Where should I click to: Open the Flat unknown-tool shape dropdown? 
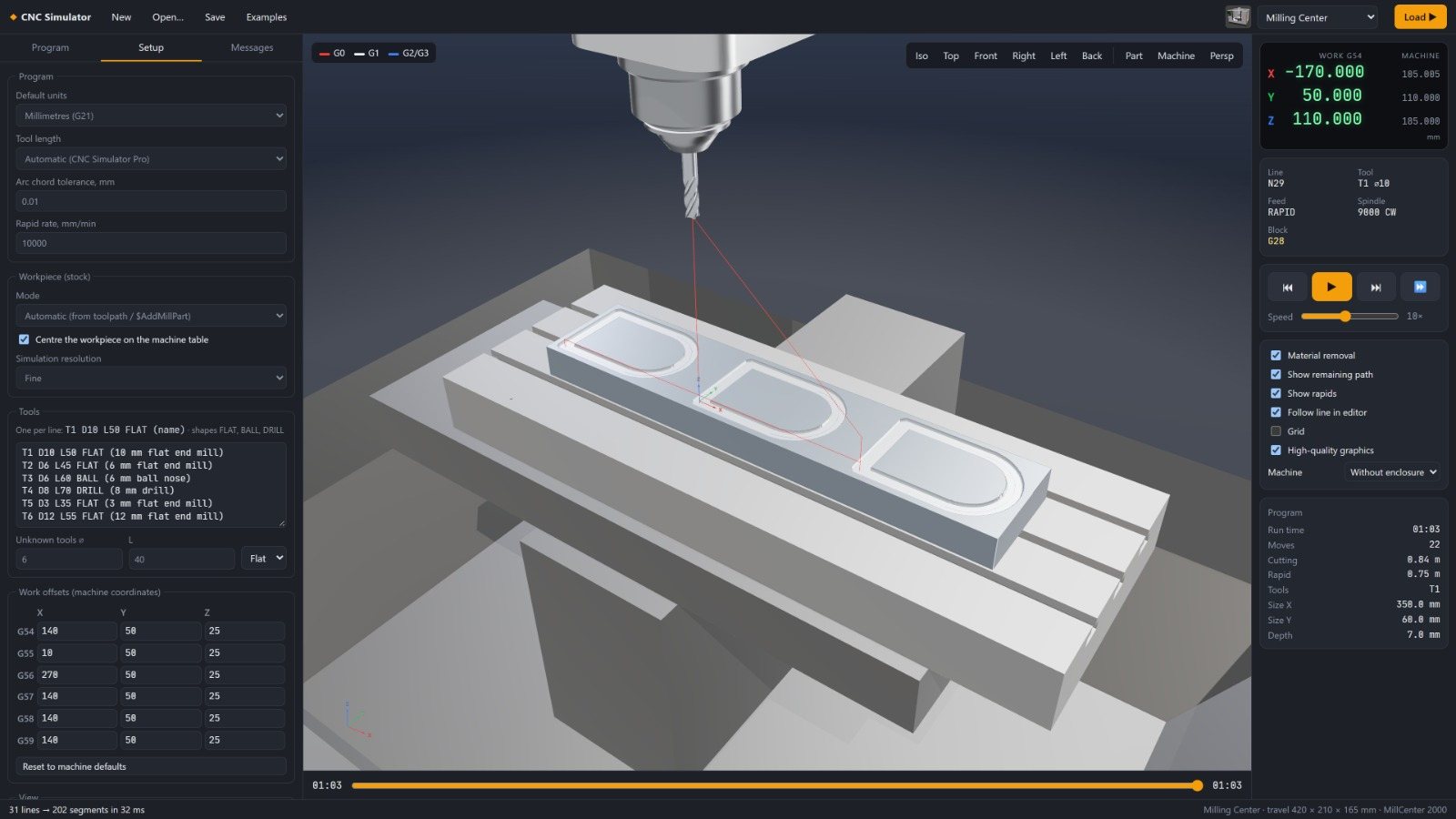coord(264,559)
